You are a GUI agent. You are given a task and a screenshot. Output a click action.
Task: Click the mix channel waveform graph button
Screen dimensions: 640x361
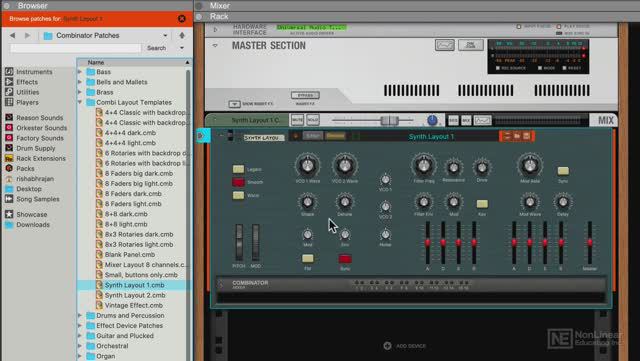point(482,120)
